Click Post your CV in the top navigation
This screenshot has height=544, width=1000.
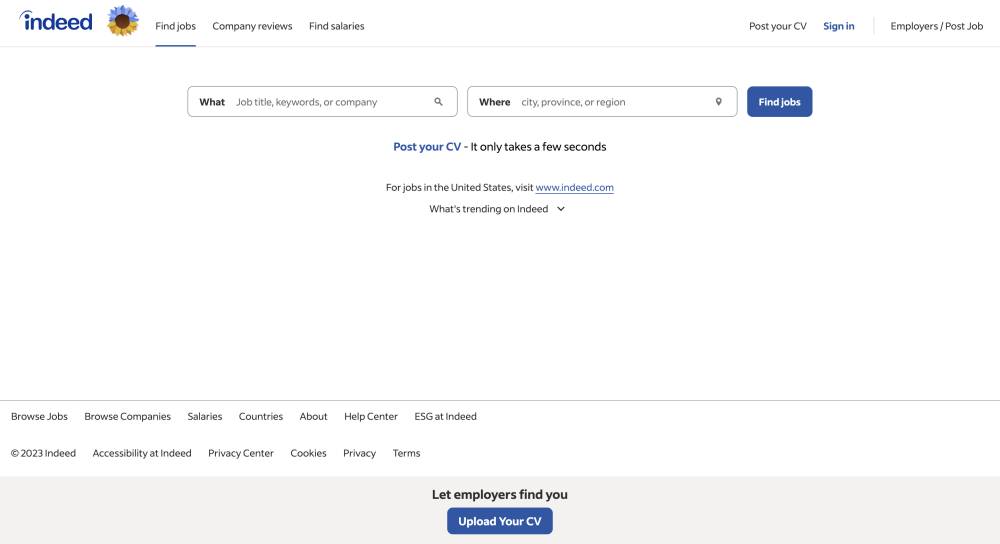tap(777, 26)
